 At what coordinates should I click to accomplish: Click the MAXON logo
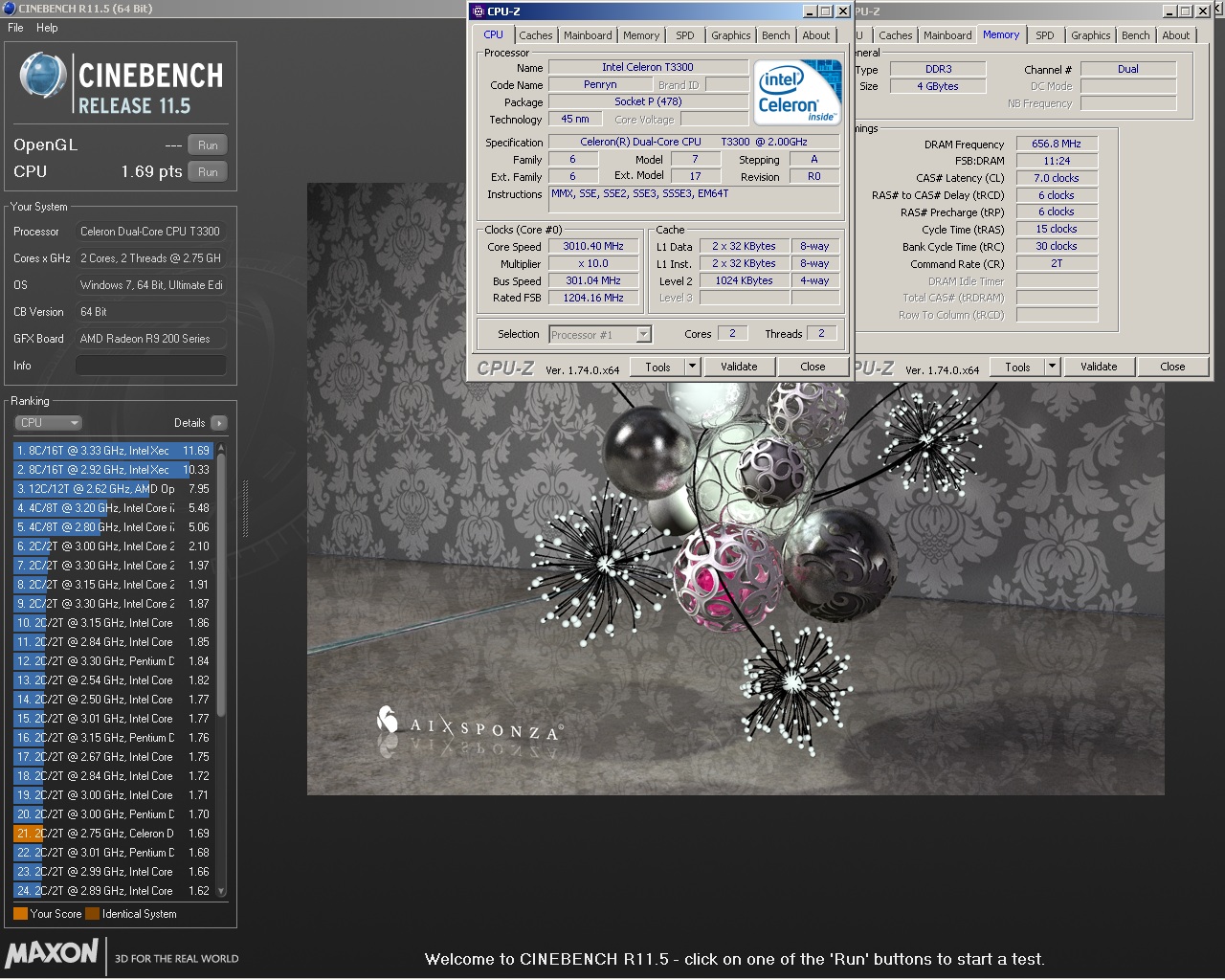click(52, 953)
